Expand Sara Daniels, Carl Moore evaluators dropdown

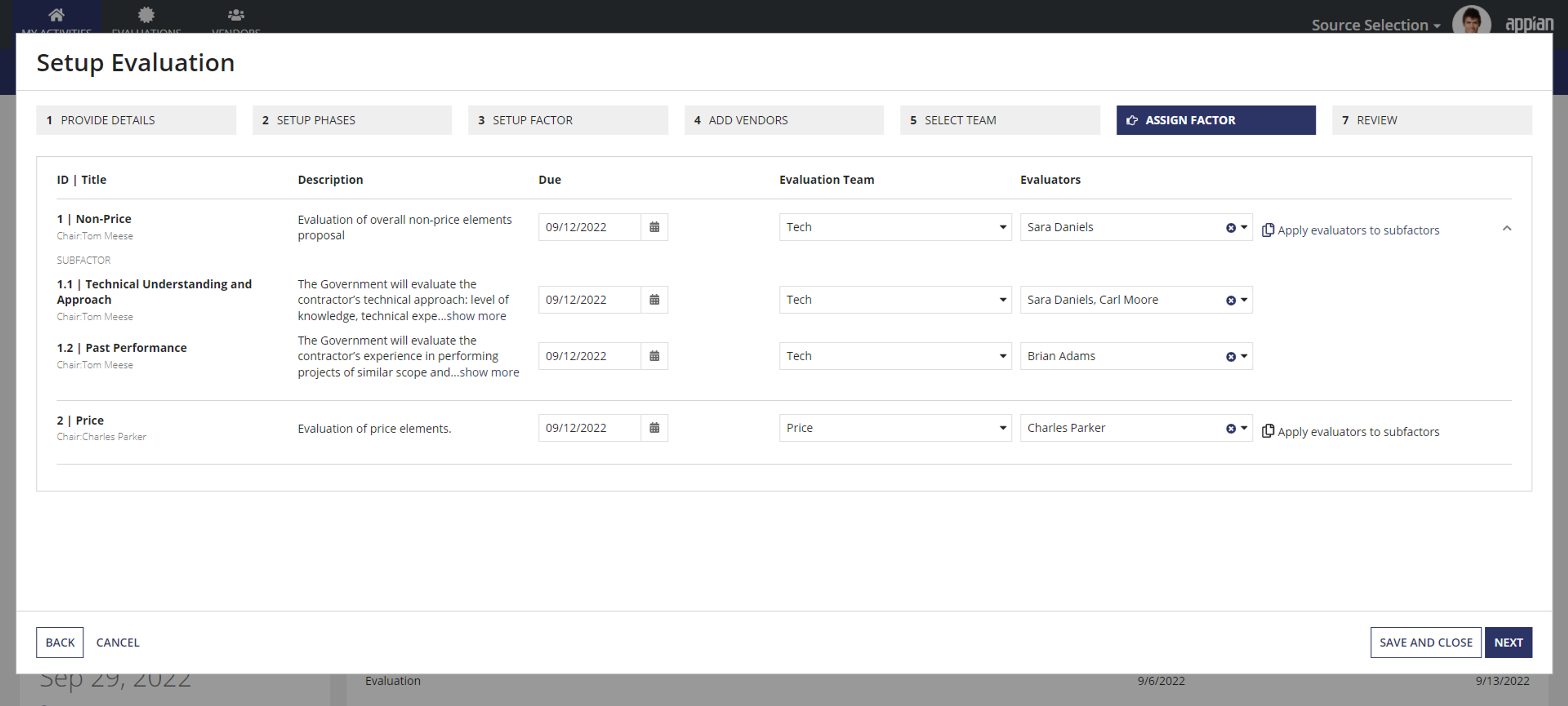(x=1244, y=300)
